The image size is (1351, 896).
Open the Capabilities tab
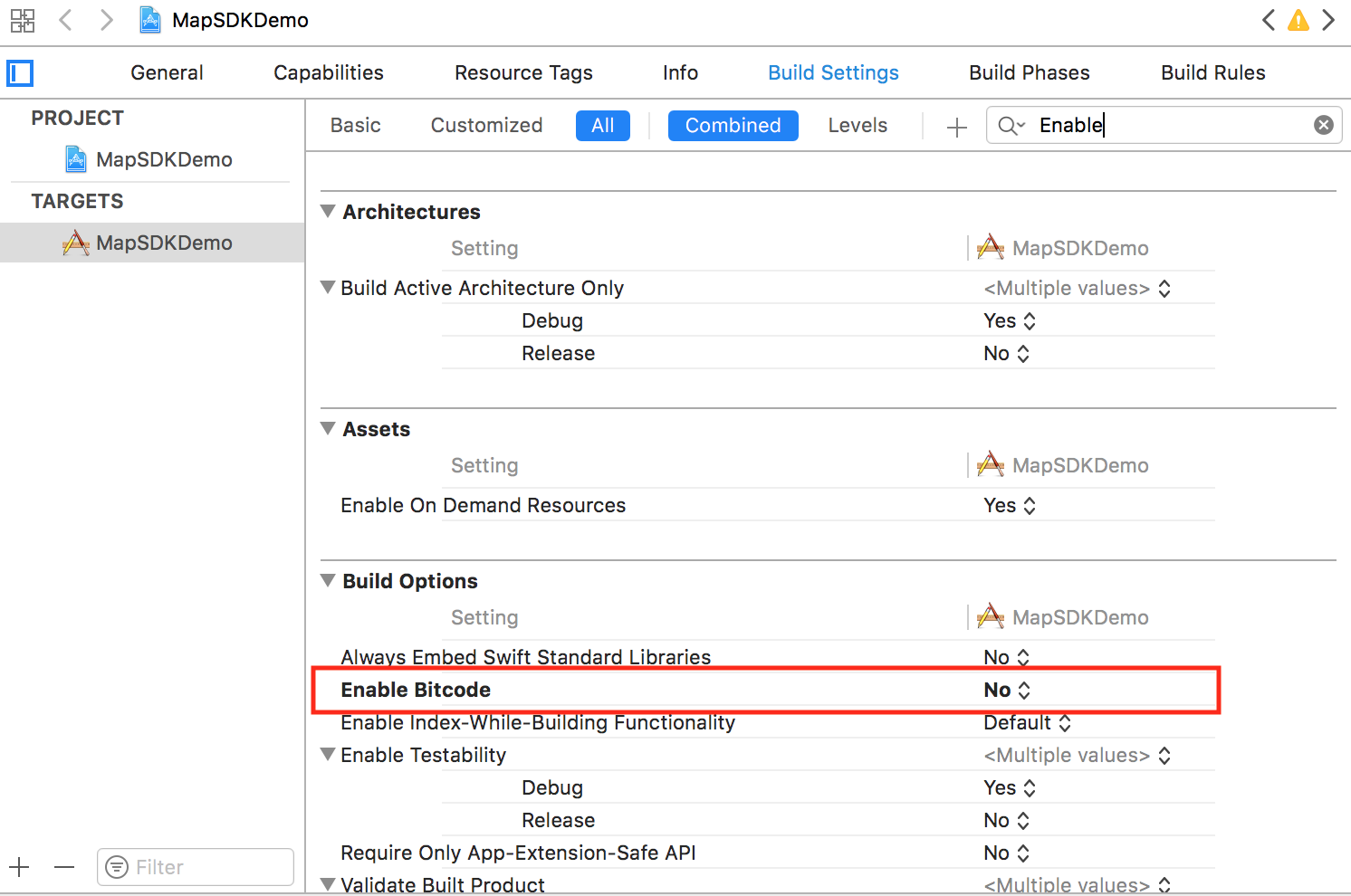pyautogui.click(x=329, y=72)
